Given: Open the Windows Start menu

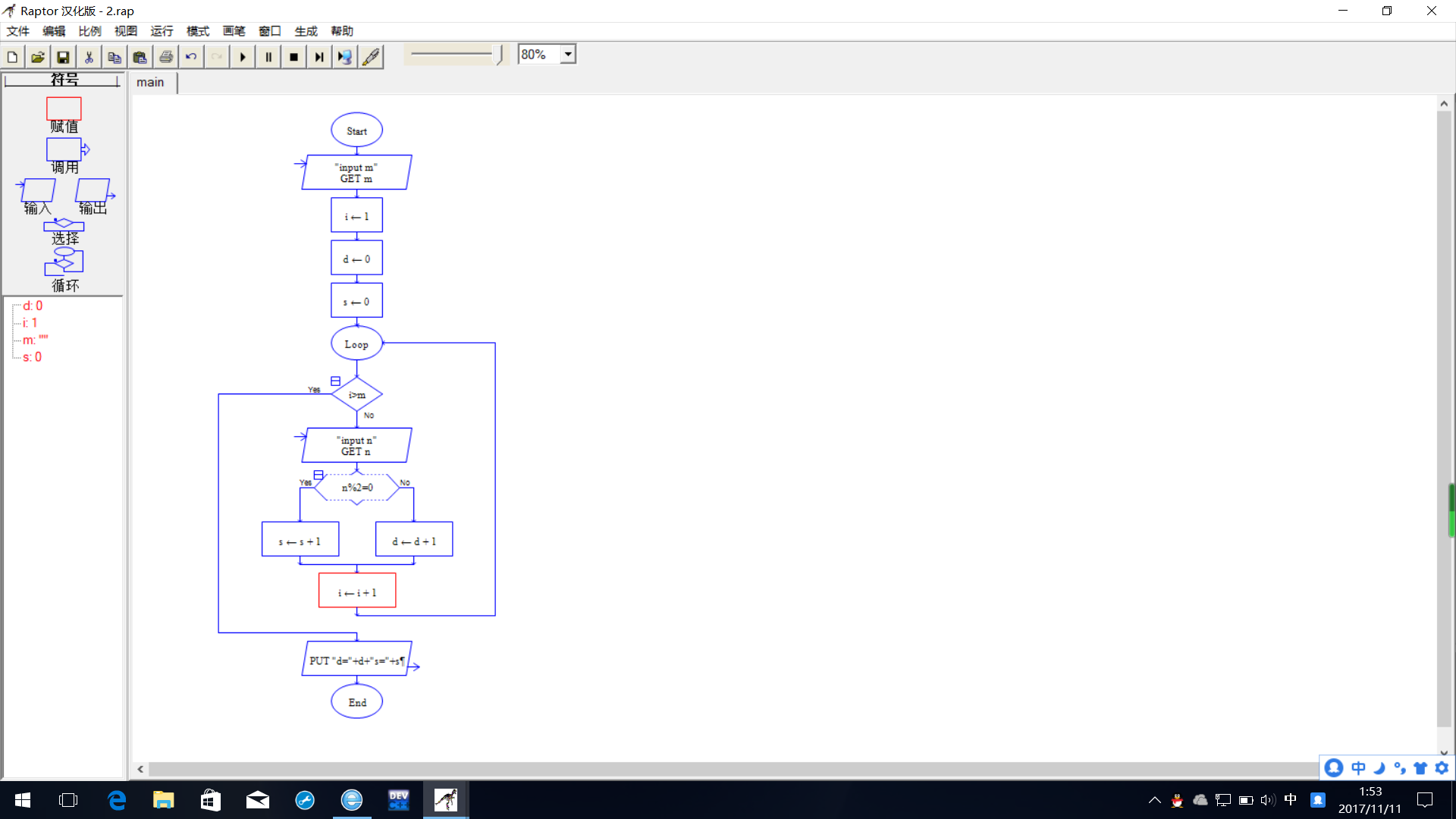Looking at the screenshot, I should click(x=23, y=800).
